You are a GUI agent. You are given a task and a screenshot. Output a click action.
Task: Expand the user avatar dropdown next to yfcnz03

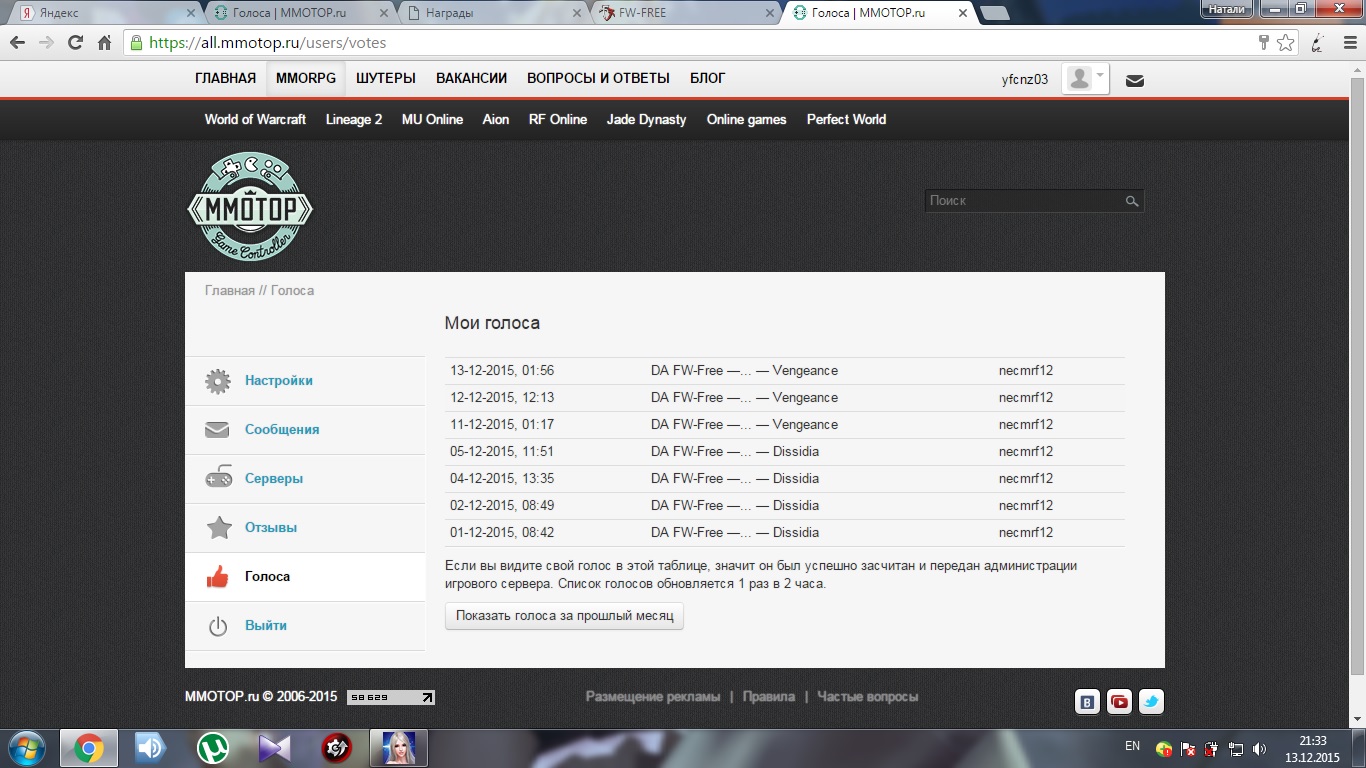(1086, 79)
